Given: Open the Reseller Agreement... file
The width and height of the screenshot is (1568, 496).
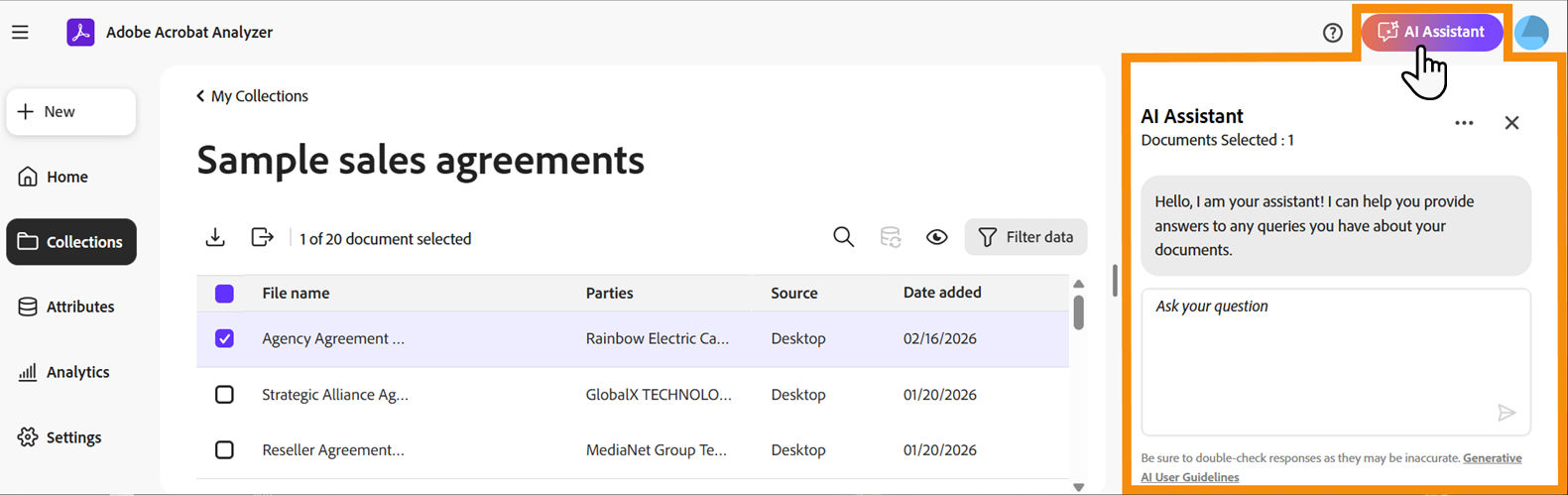Looking at the screenshot, I should pyautogui.click(x=333, y=450).
